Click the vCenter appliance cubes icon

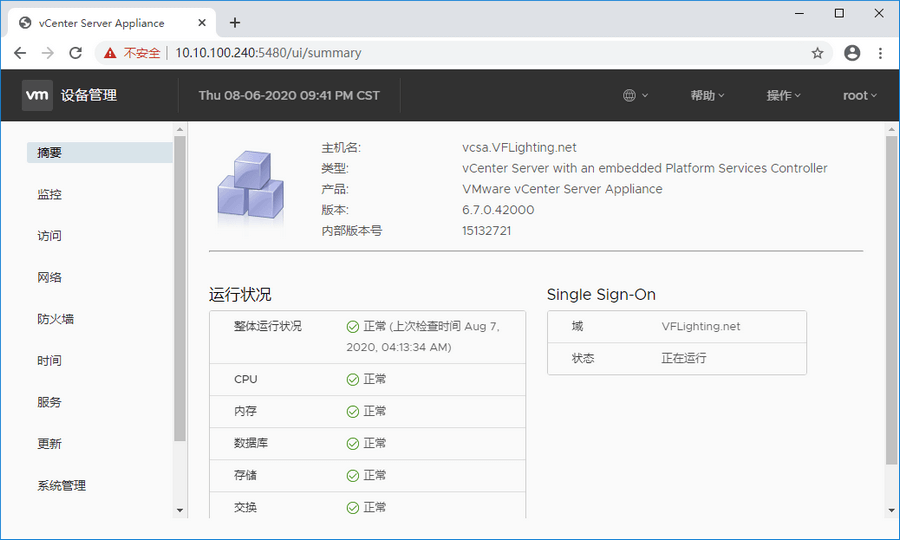click(x=250, y=185)
